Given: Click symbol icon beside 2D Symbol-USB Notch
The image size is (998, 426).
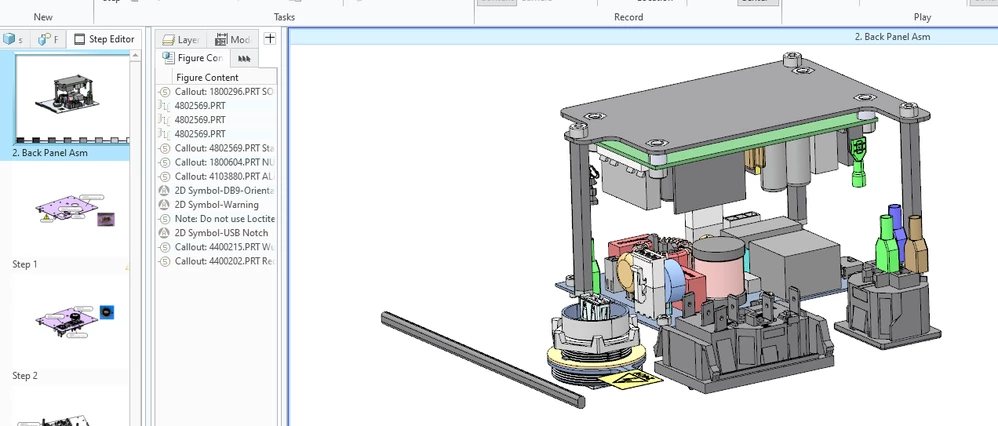Looking at the screenshot, I should pyautogui.click(x=164, y=232).
